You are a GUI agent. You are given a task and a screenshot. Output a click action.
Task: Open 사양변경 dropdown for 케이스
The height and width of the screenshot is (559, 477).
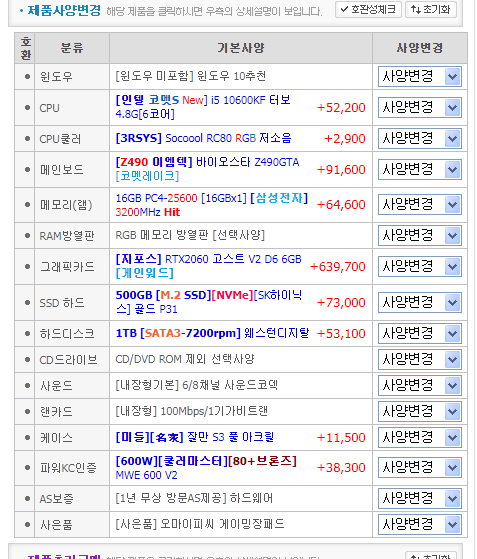point(420,437)
